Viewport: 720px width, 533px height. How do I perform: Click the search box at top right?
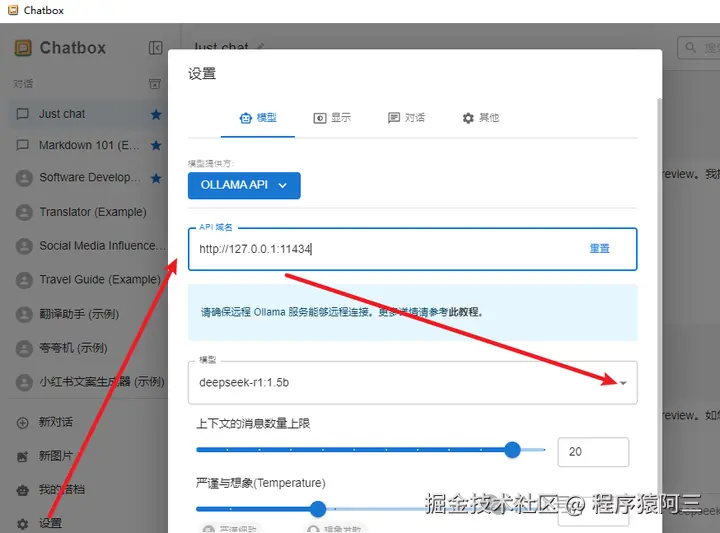pos(699,48)
